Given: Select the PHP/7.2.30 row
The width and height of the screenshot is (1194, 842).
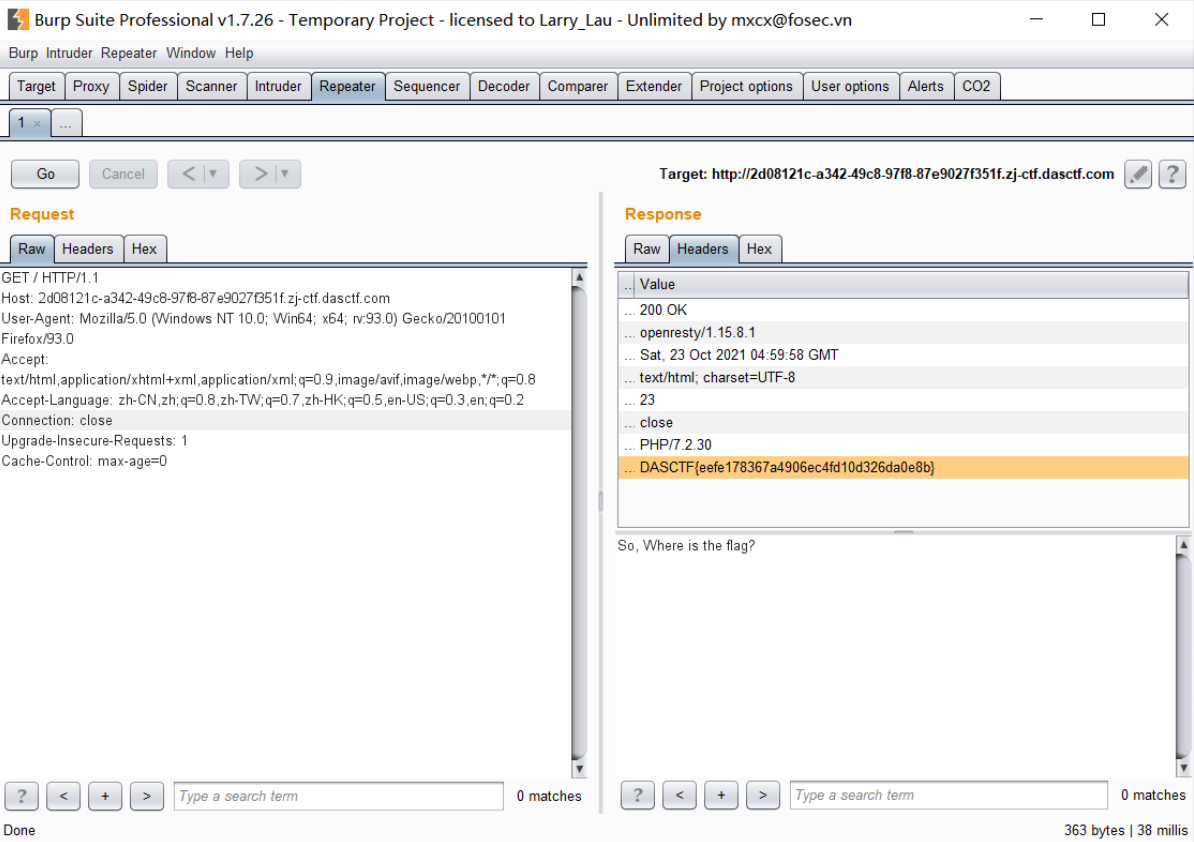Looking at the screenshot, I should 903,445.
